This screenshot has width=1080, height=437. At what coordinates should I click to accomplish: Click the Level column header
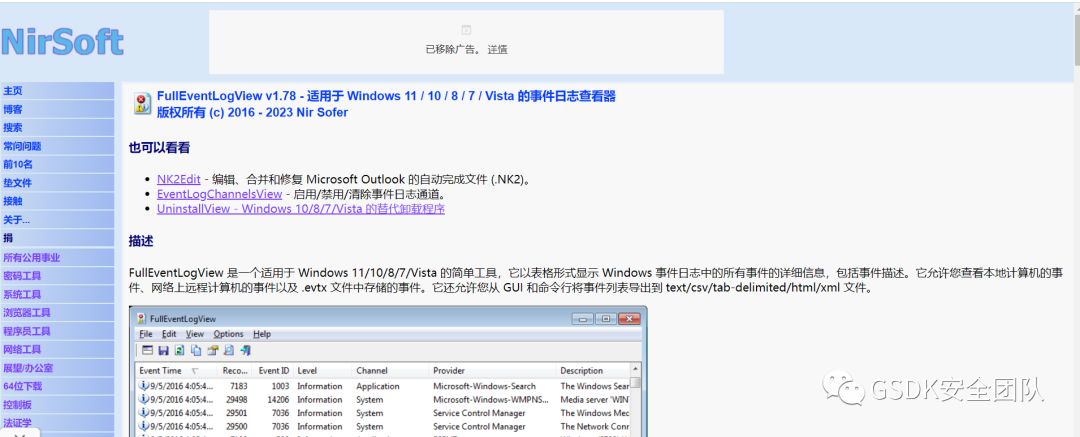tap(322, 371)
